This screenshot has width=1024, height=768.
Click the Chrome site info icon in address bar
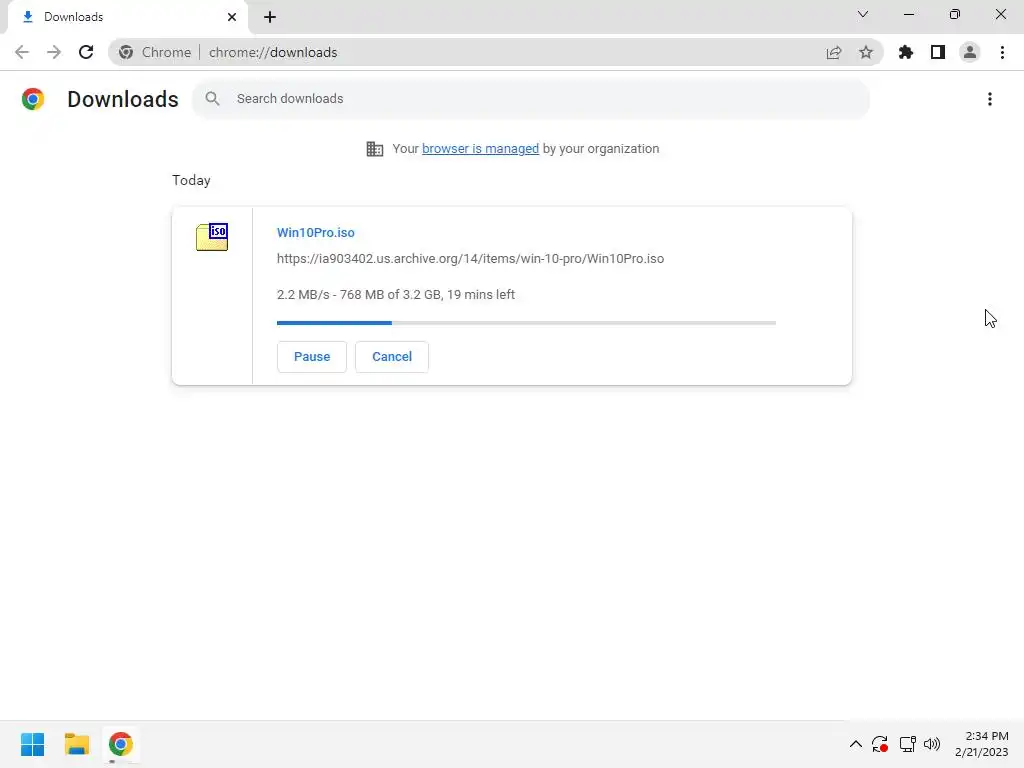[x=126, y=52]
